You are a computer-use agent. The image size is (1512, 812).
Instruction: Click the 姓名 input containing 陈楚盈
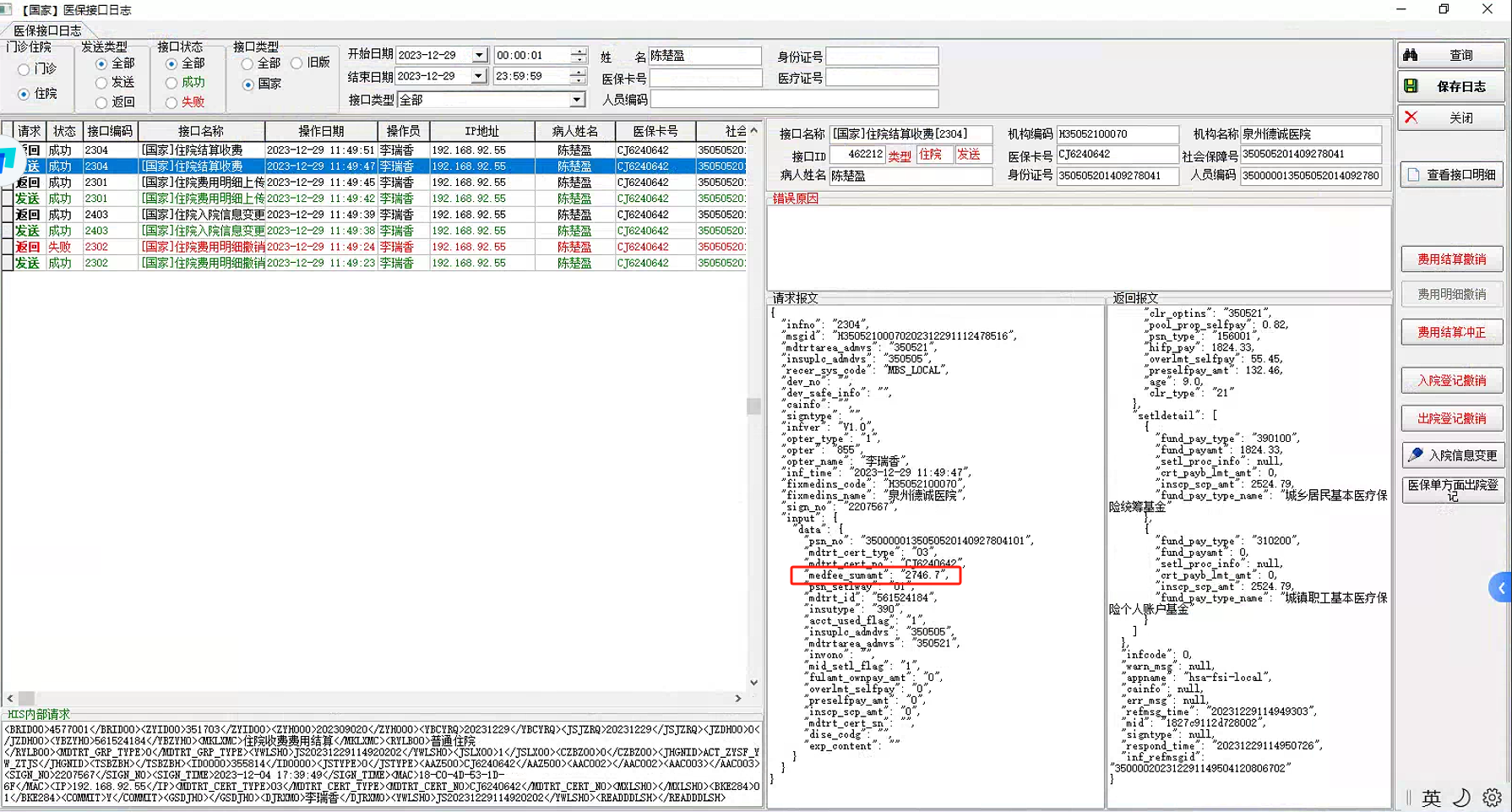tap(704, 56)
